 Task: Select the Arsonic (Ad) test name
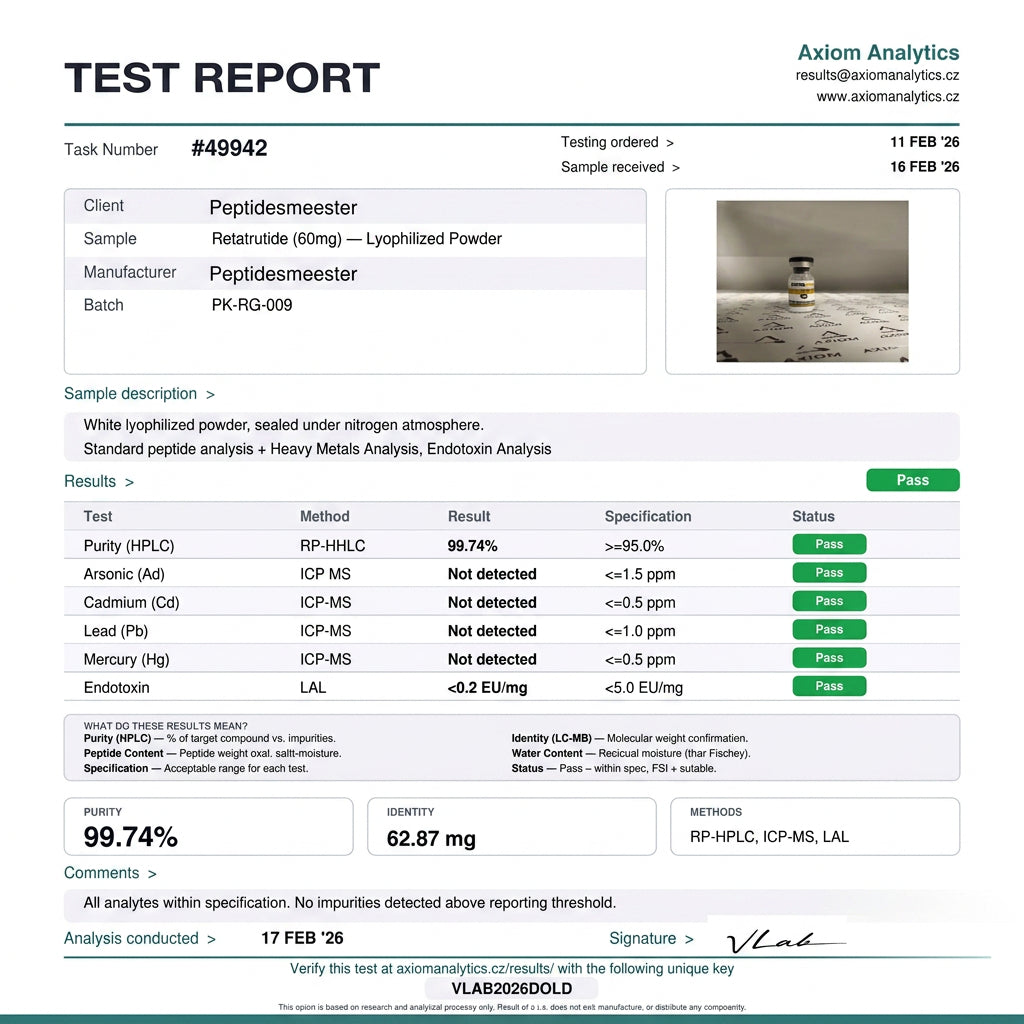pos(124,574)
